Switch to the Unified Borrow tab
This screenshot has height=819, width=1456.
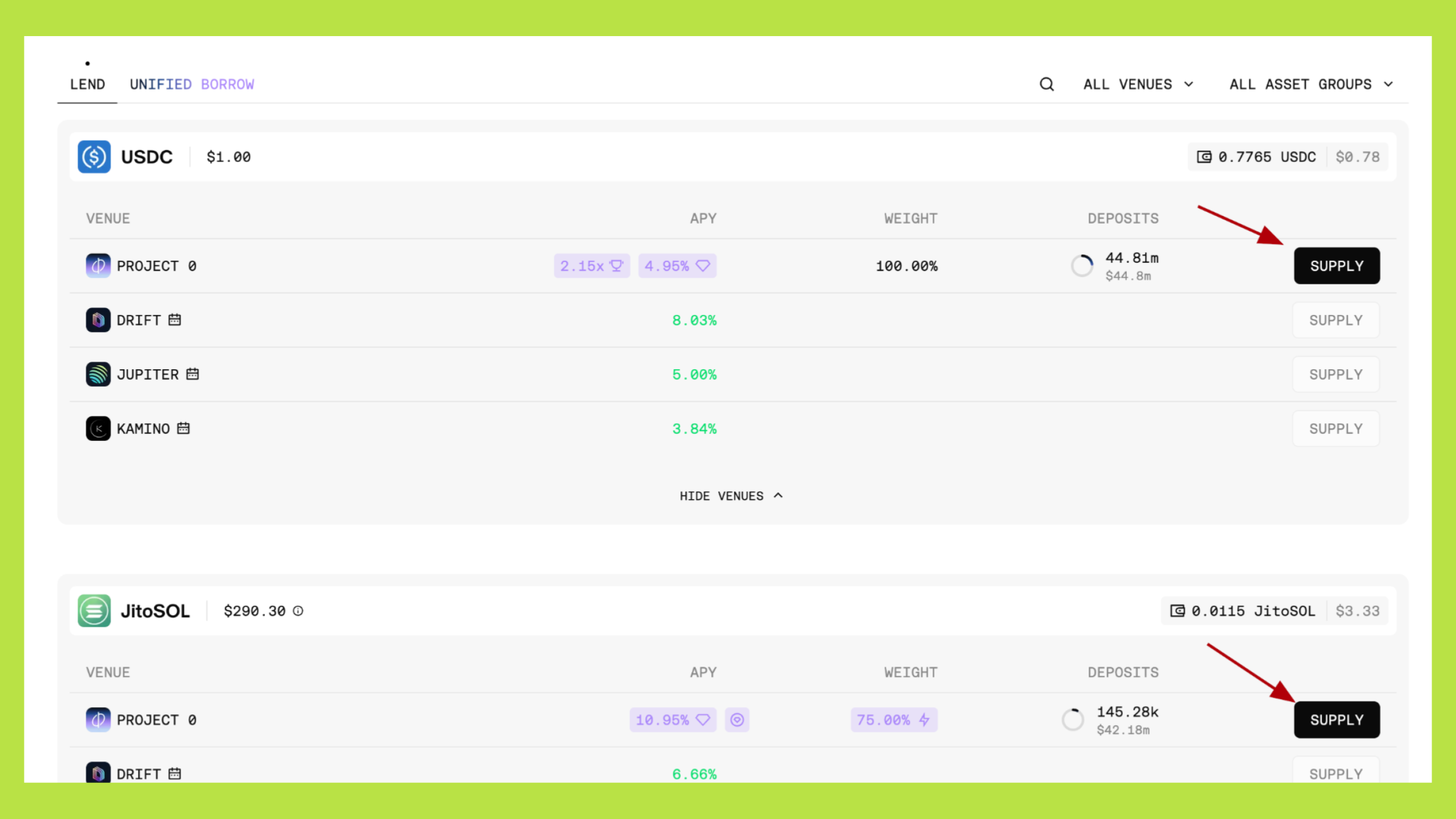(x=192, y=84)
